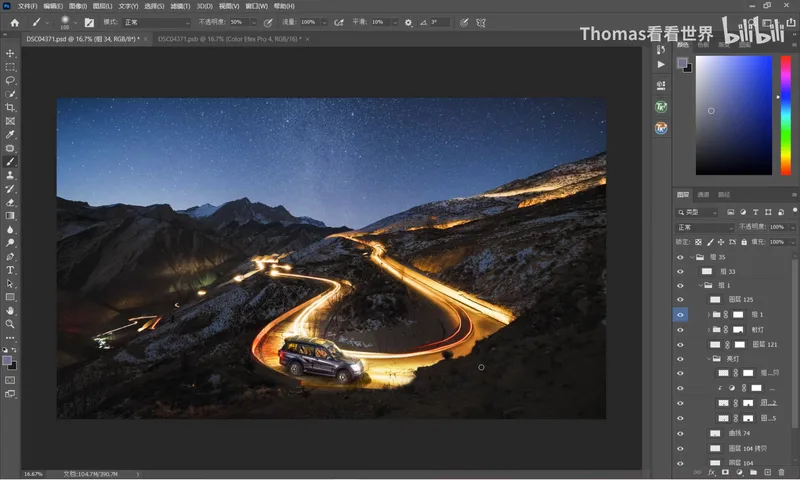
Task: Open the layer blend mode 正常 dropdown
Action: (x=705, y=228)
